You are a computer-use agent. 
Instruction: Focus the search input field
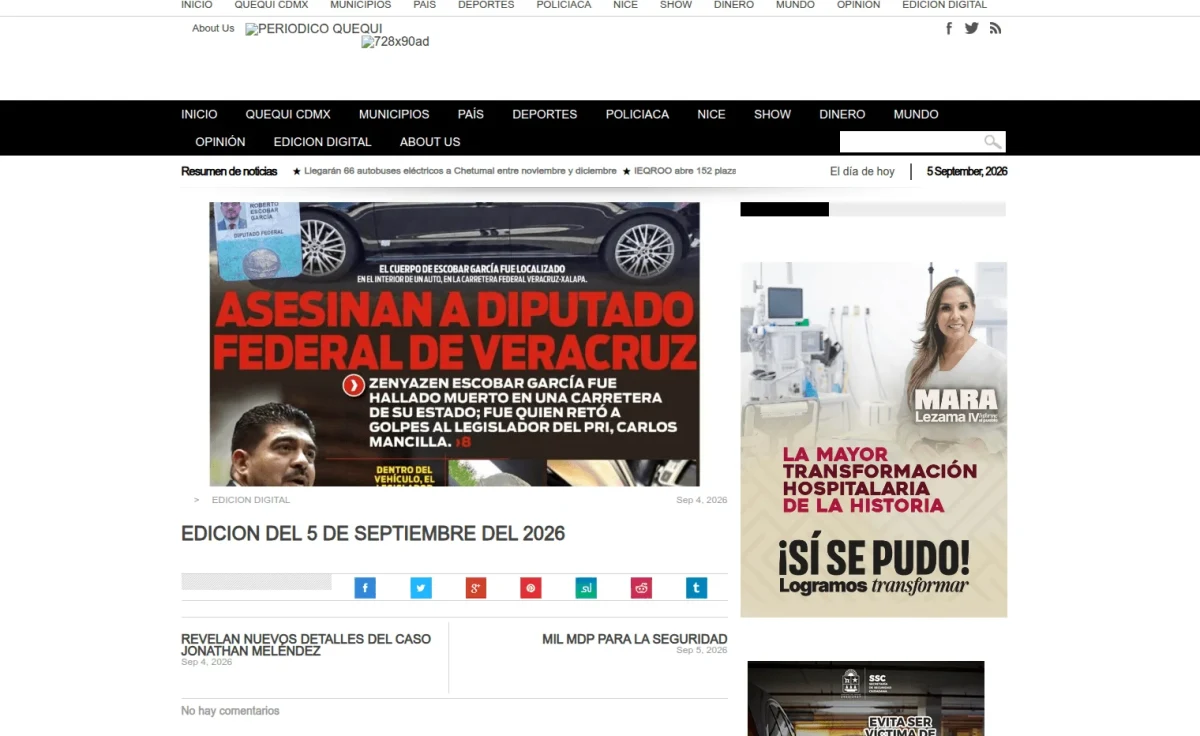tap(911, 142)
